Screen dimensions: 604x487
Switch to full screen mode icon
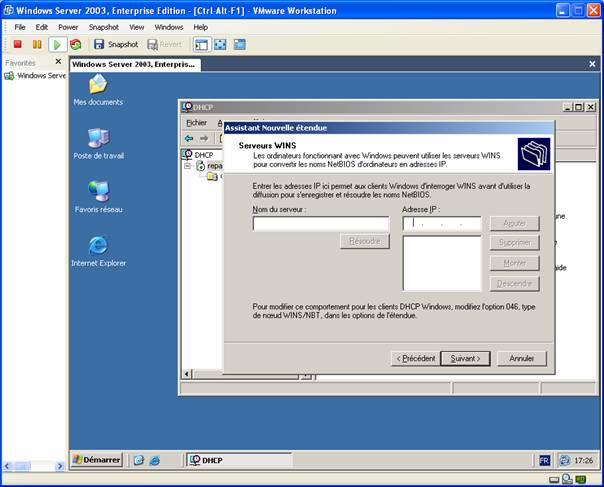(x=220, y=44)
